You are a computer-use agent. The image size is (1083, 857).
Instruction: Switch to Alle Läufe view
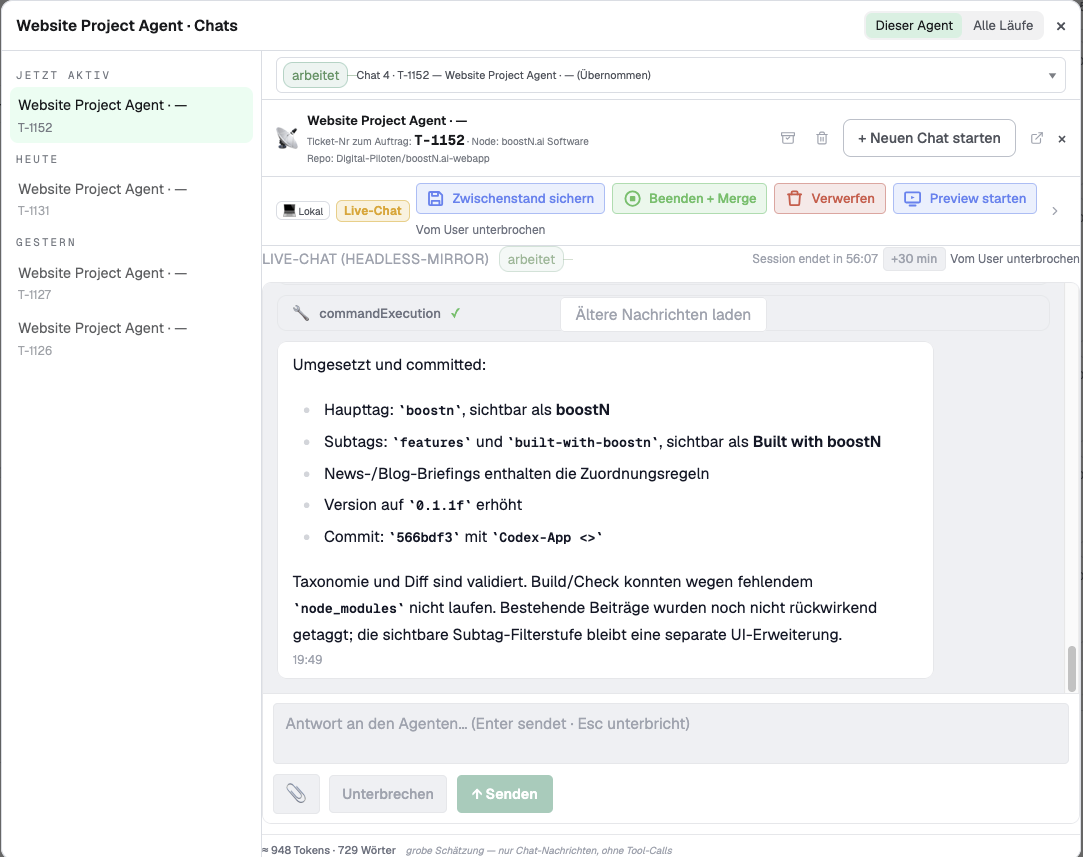[1003, 26]
